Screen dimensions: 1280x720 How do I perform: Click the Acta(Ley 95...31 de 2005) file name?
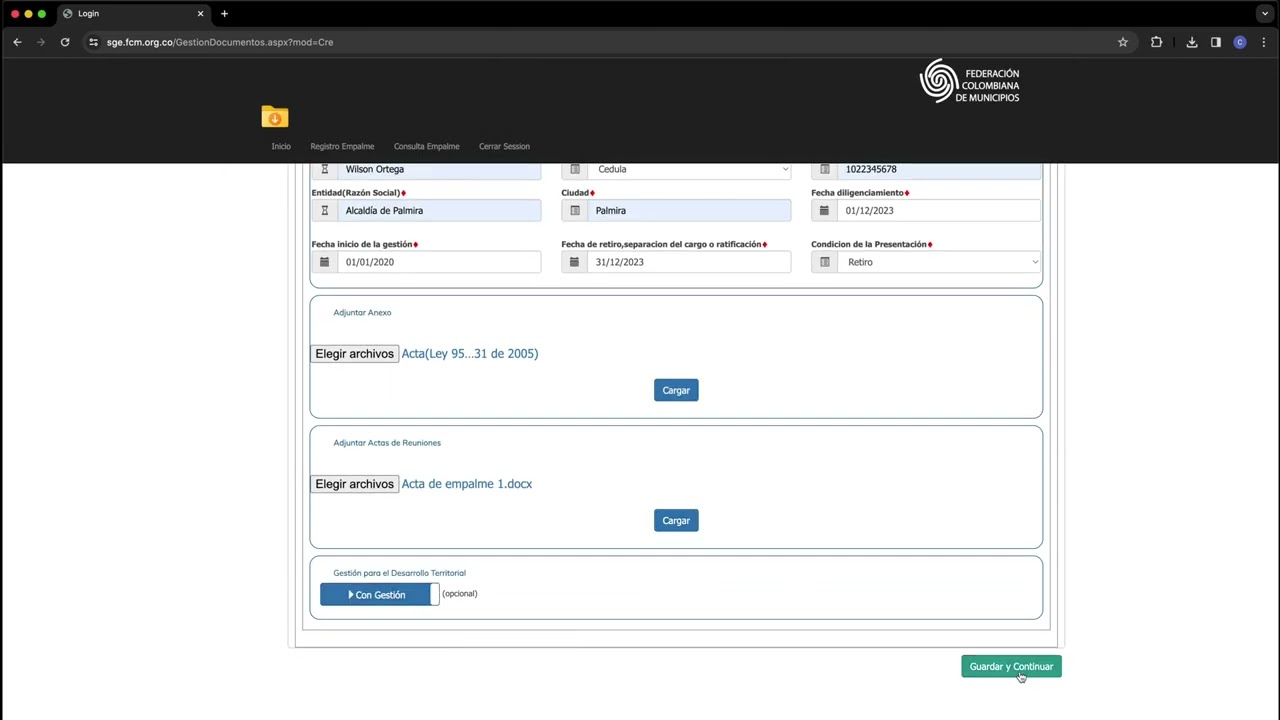(x=470, y=353)
